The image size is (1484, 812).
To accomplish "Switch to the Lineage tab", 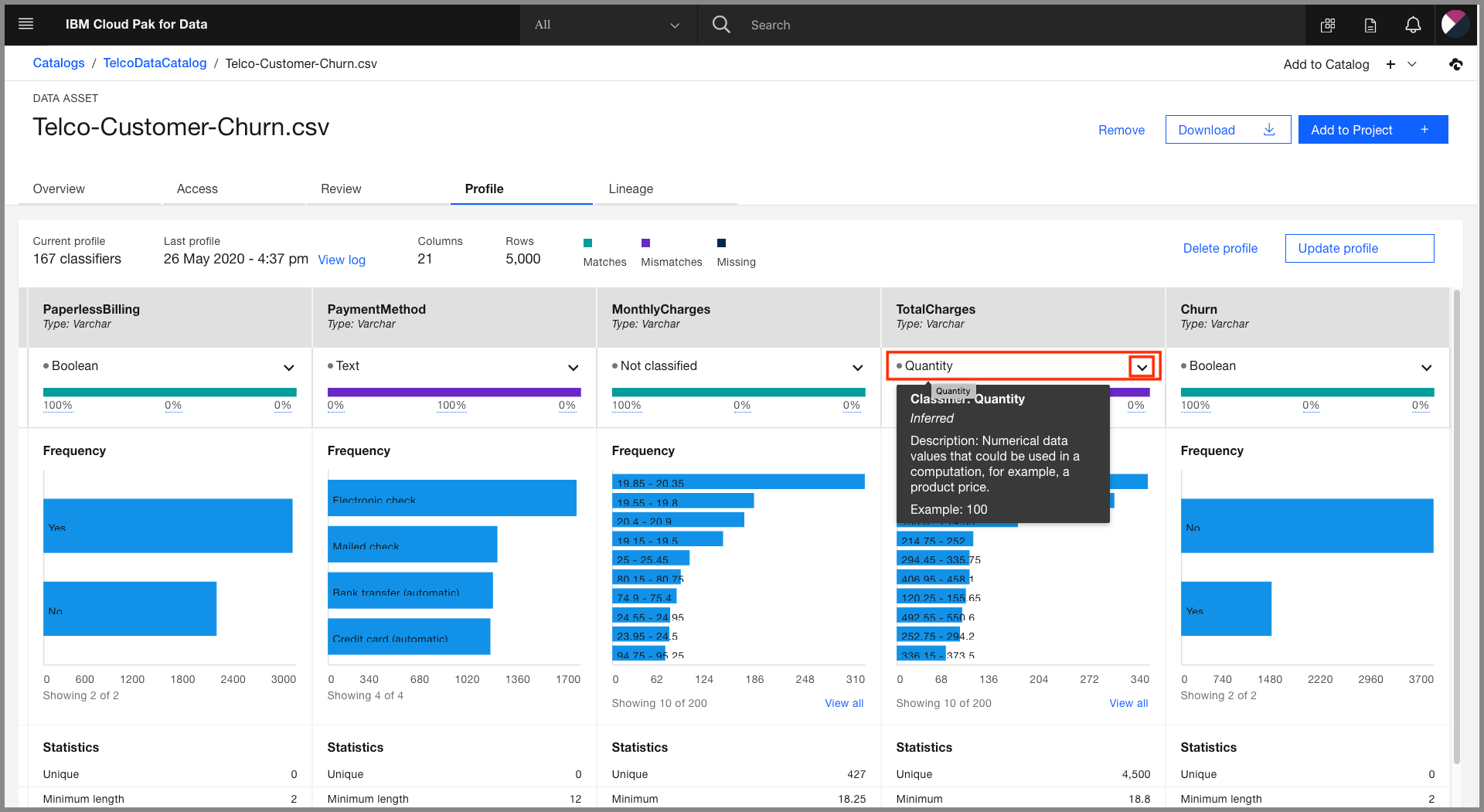I will 631,189.
